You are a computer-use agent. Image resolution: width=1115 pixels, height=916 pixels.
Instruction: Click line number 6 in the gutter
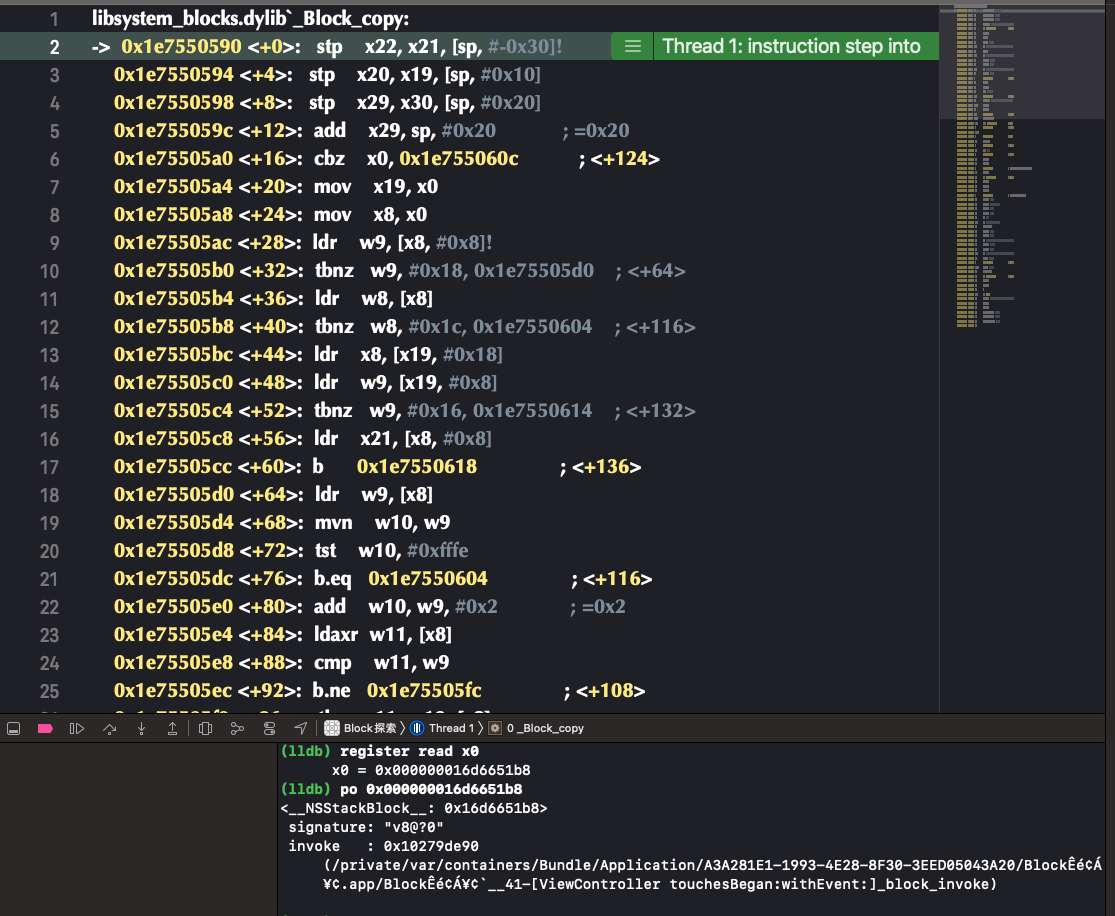55,159
